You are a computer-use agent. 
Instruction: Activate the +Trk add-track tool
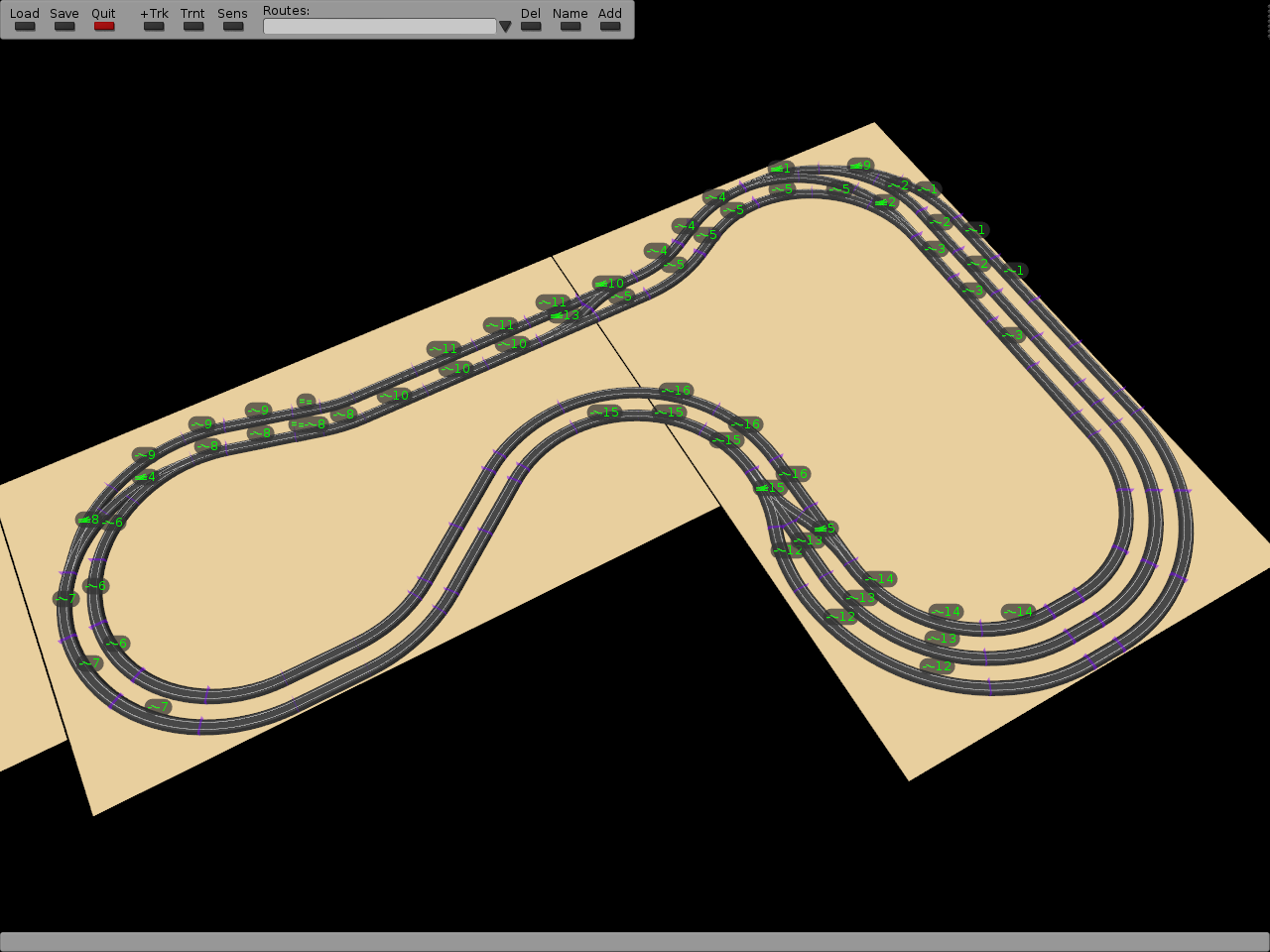[x=154, y=26]
